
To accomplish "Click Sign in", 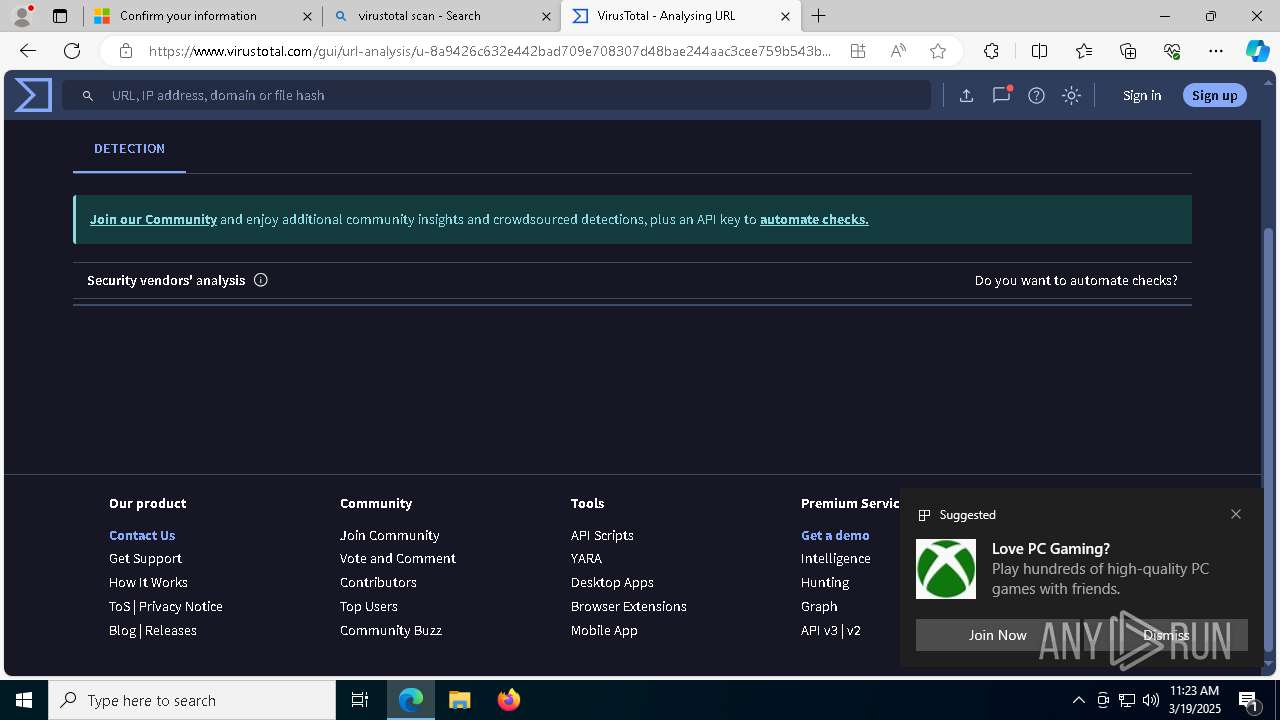I will pyautogui.click(x=1142, y=95).
